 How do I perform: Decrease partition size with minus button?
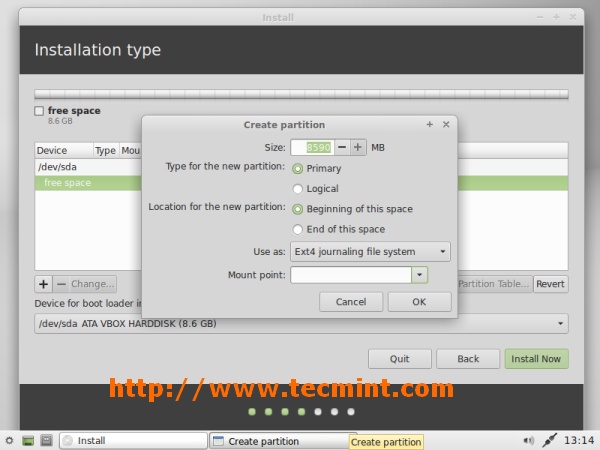342,147
